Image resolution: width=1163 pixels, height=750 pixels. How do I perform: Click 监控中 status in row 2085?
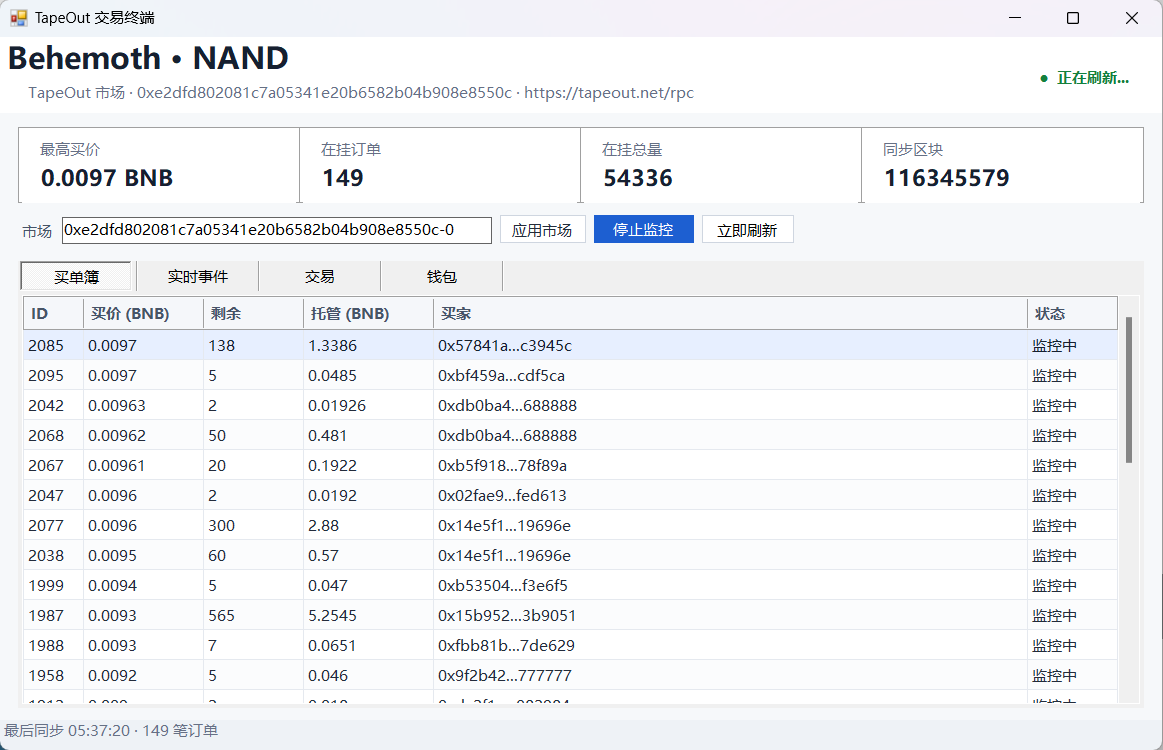pyautogui.click(x=1054, y=346)
